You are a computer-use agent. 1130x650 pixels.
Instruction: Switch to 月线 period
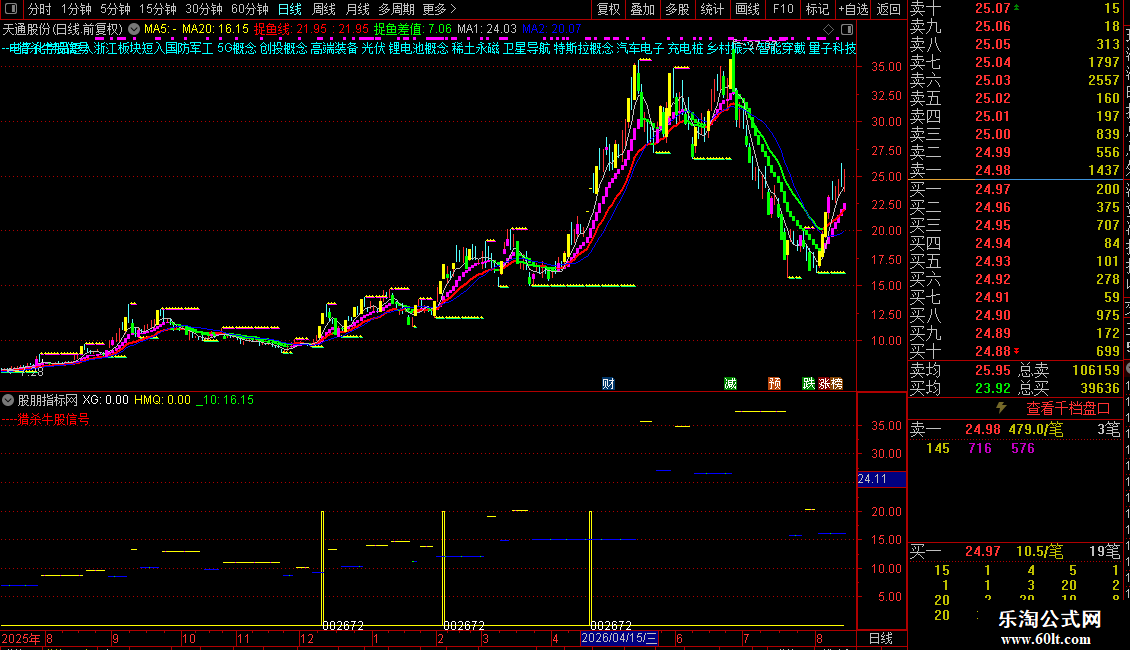click(357, 9)
